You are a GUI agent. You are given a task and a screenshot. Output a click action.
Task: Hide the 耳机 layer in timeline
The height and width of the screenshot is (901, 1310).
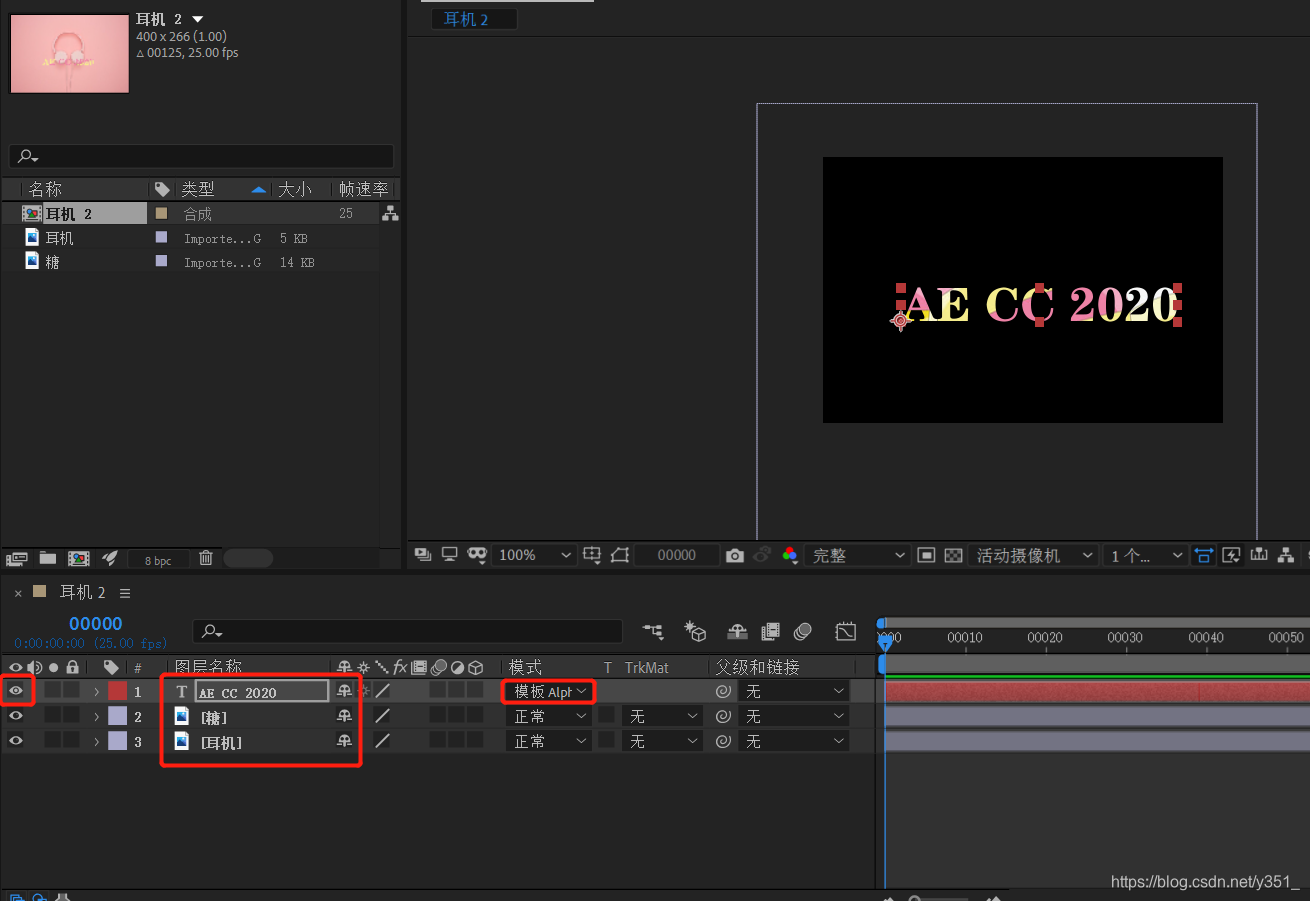pos(16,740)
